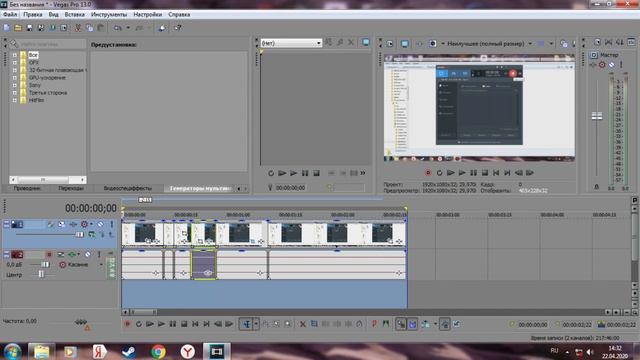The height and width of the screenshot is (360, 640).
Task: Go to start in the timeline transport
Action: coord(196,324)
